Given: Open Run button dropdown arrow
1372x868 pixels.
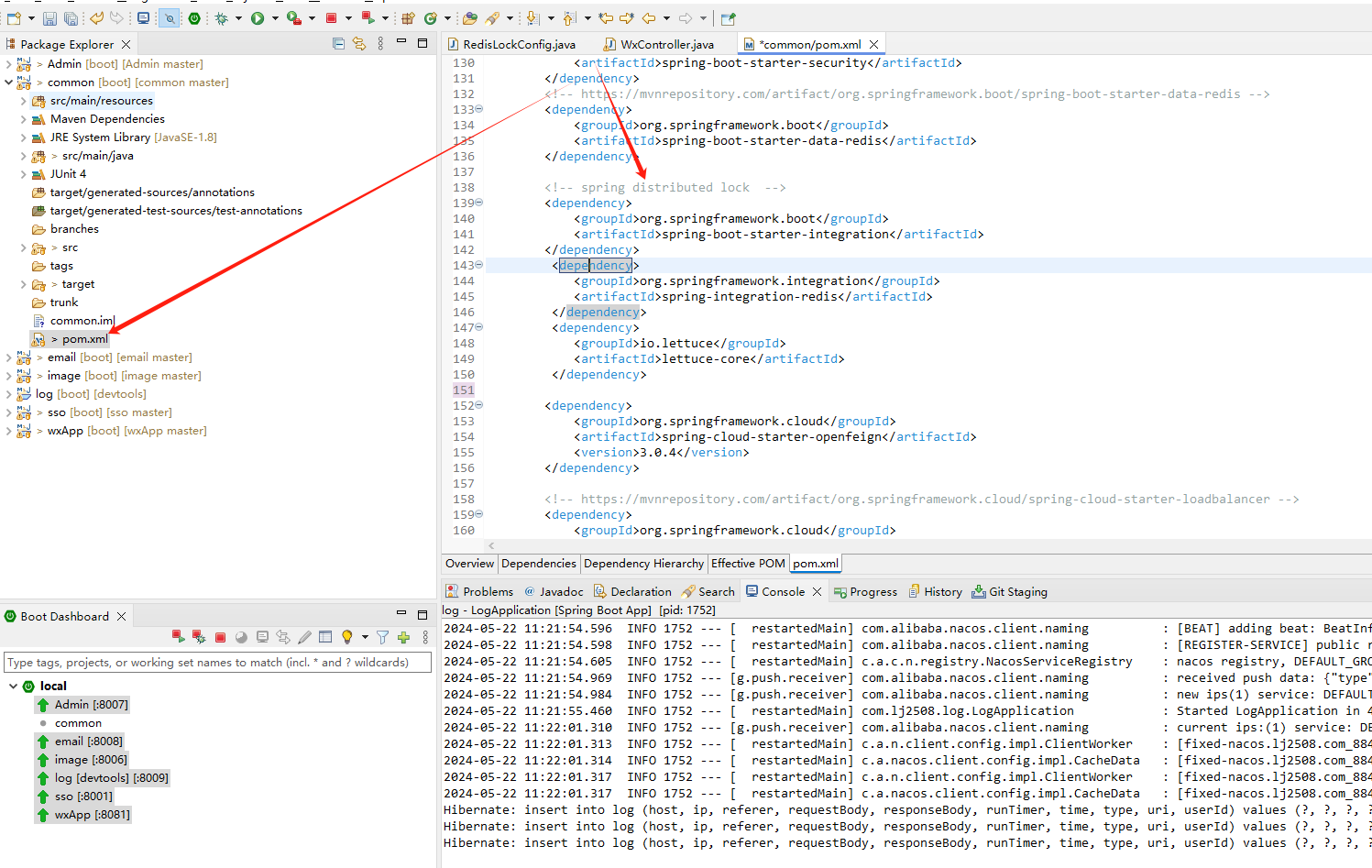Looking at the screenshot, I should (275, 18).
